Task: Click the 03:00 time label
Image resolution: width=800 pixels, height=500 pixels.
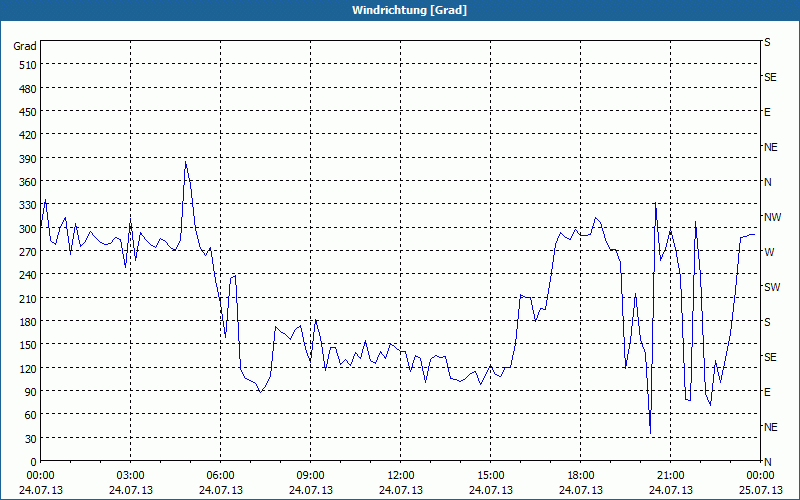Action: (131, 476)
